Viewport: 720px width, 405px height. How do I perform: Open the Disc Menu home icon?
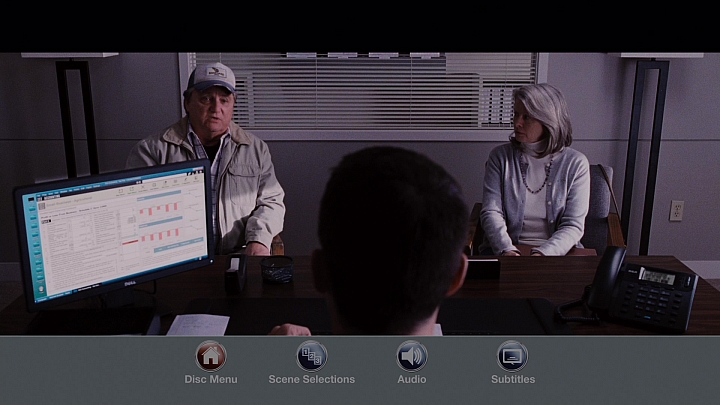(211, 356)
